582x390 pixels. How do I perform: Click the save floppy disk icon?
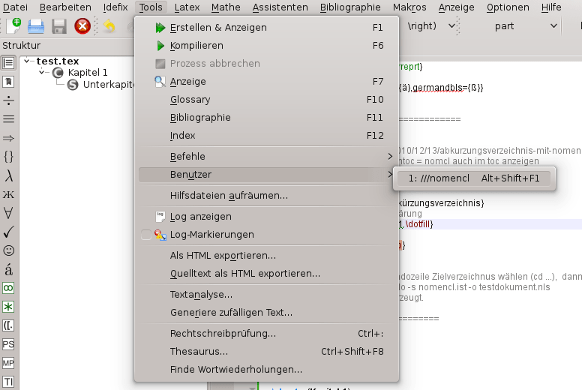click(59, 27)
